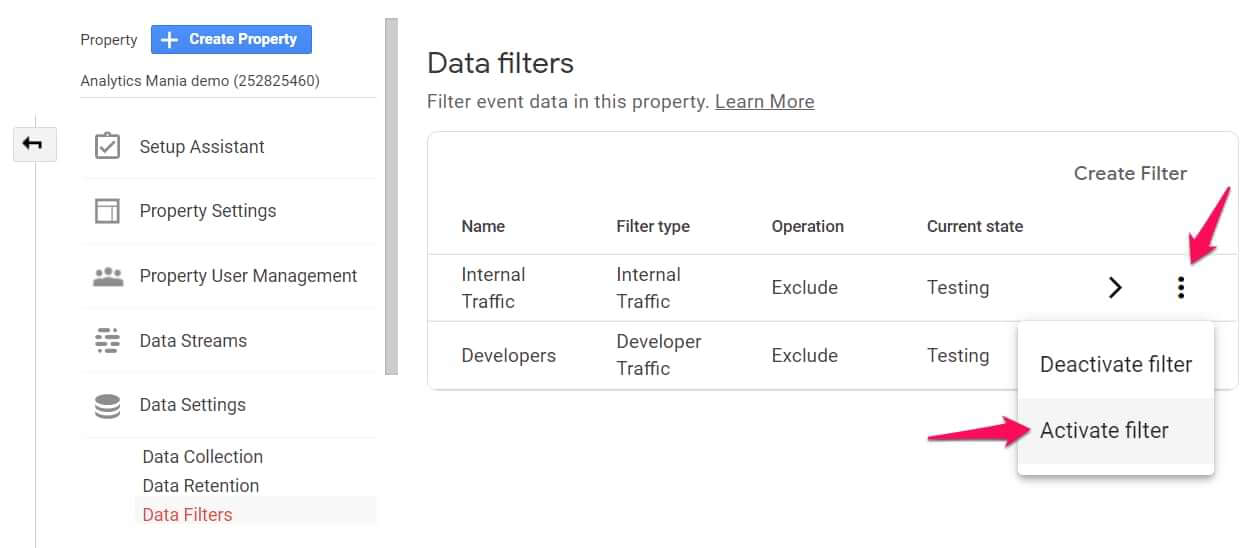The height and width of the screenshot is (548, 1254).
Task: Open the Internal Traffic filter name
Action: tap(493, 288)
